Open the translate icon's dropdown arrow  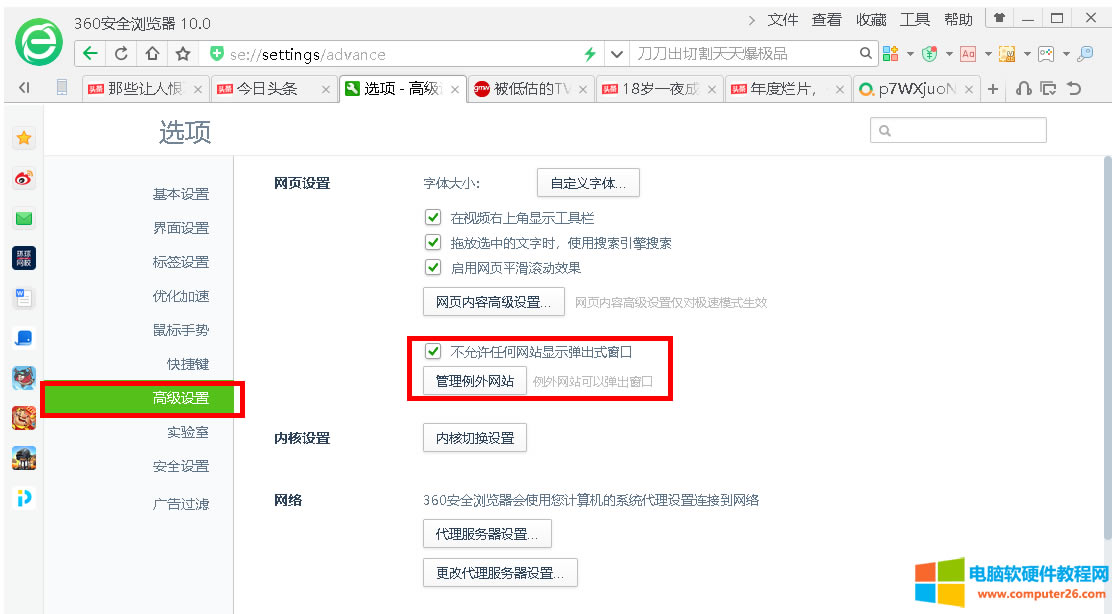pos(988,54)
